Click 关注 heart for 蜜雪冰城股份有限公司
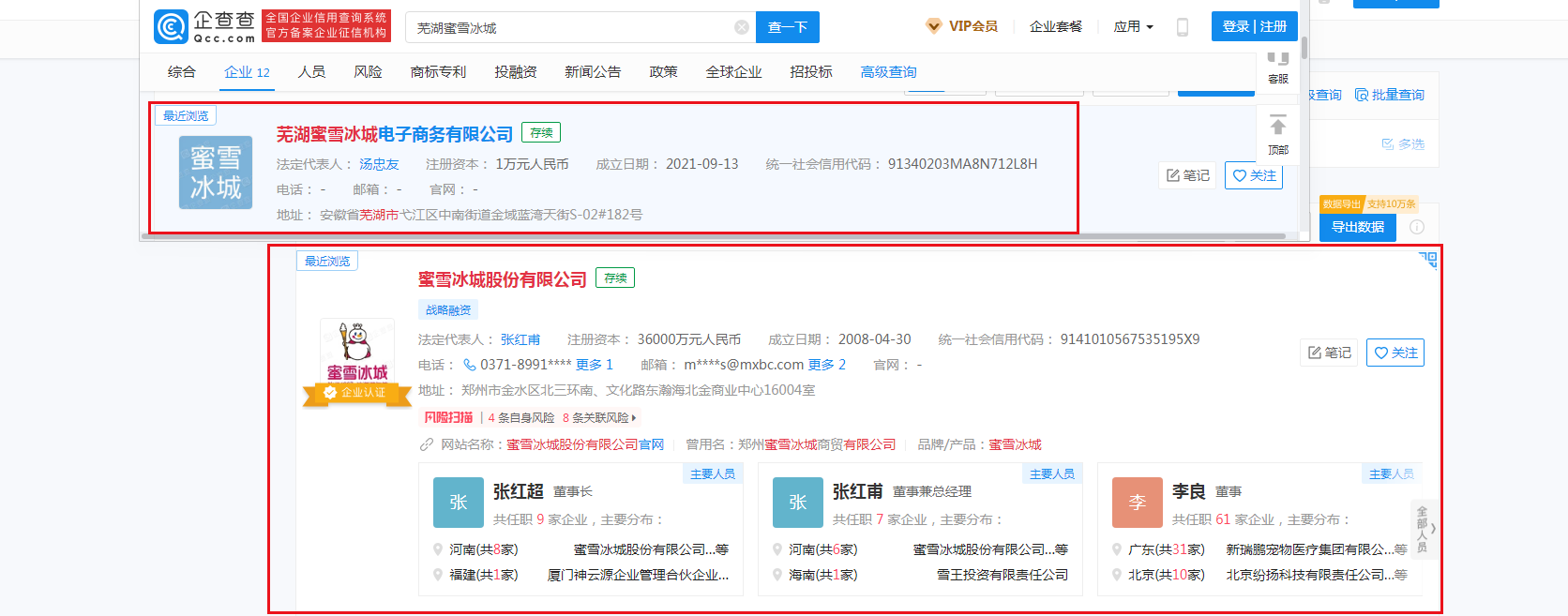This screenshot has height=616, width=1568. click(1395, 353)
